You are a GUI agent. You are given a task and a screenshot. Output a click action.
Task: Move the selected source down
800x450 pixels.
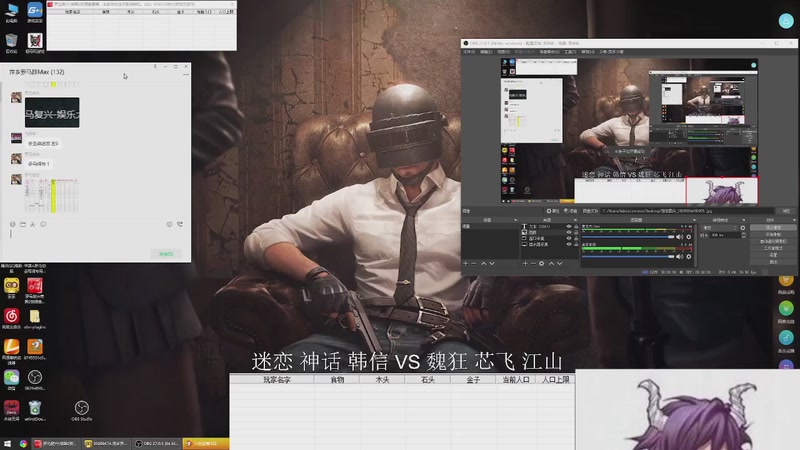[x=560, y=263]
